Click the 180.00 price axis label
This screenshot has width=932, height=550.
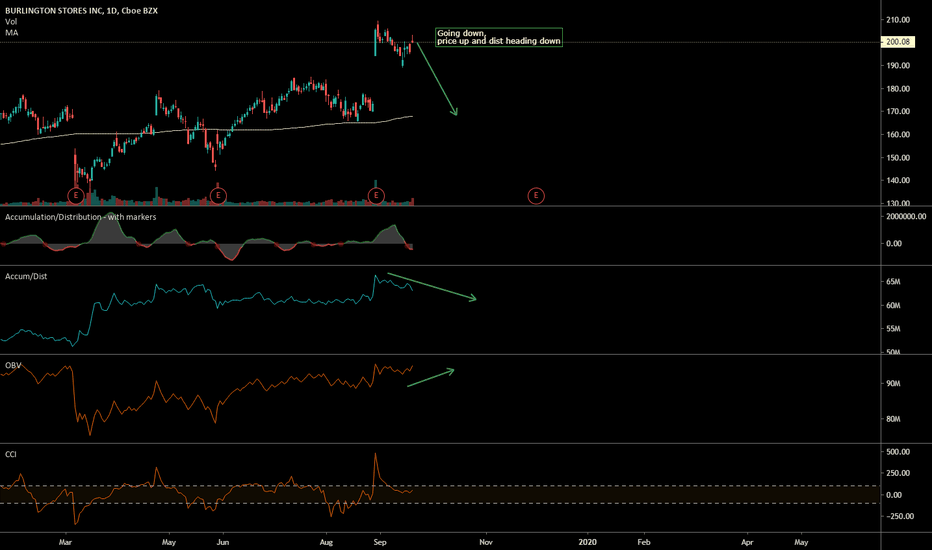898,89
